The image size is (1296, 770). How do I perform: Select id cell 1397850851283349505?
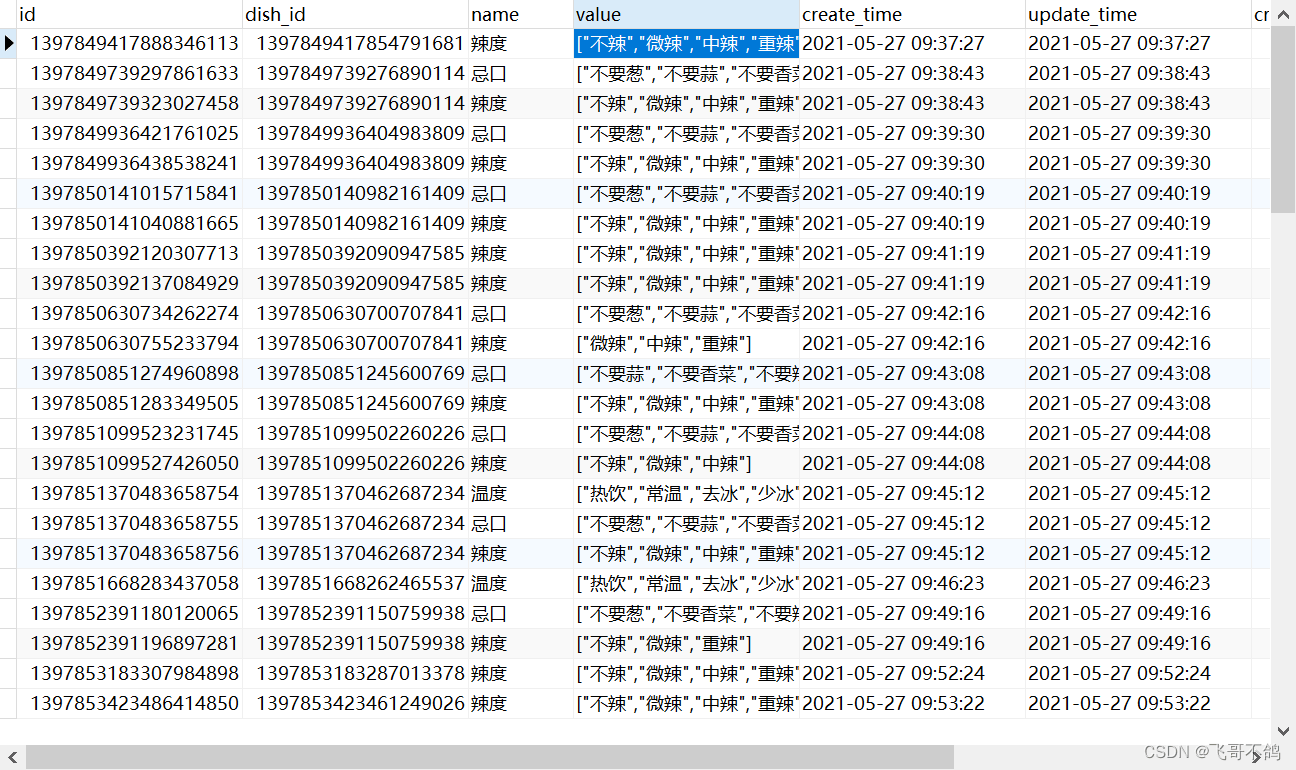(130, 403)
